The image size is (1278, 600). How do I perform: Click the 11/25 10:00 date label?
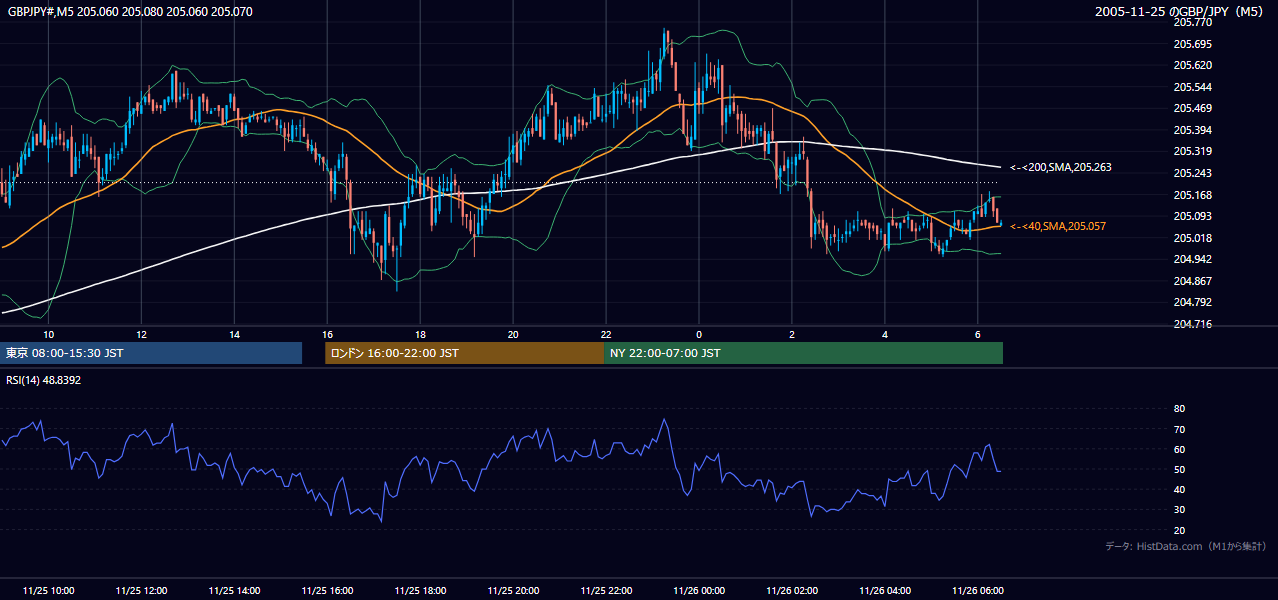click(48, 590)
